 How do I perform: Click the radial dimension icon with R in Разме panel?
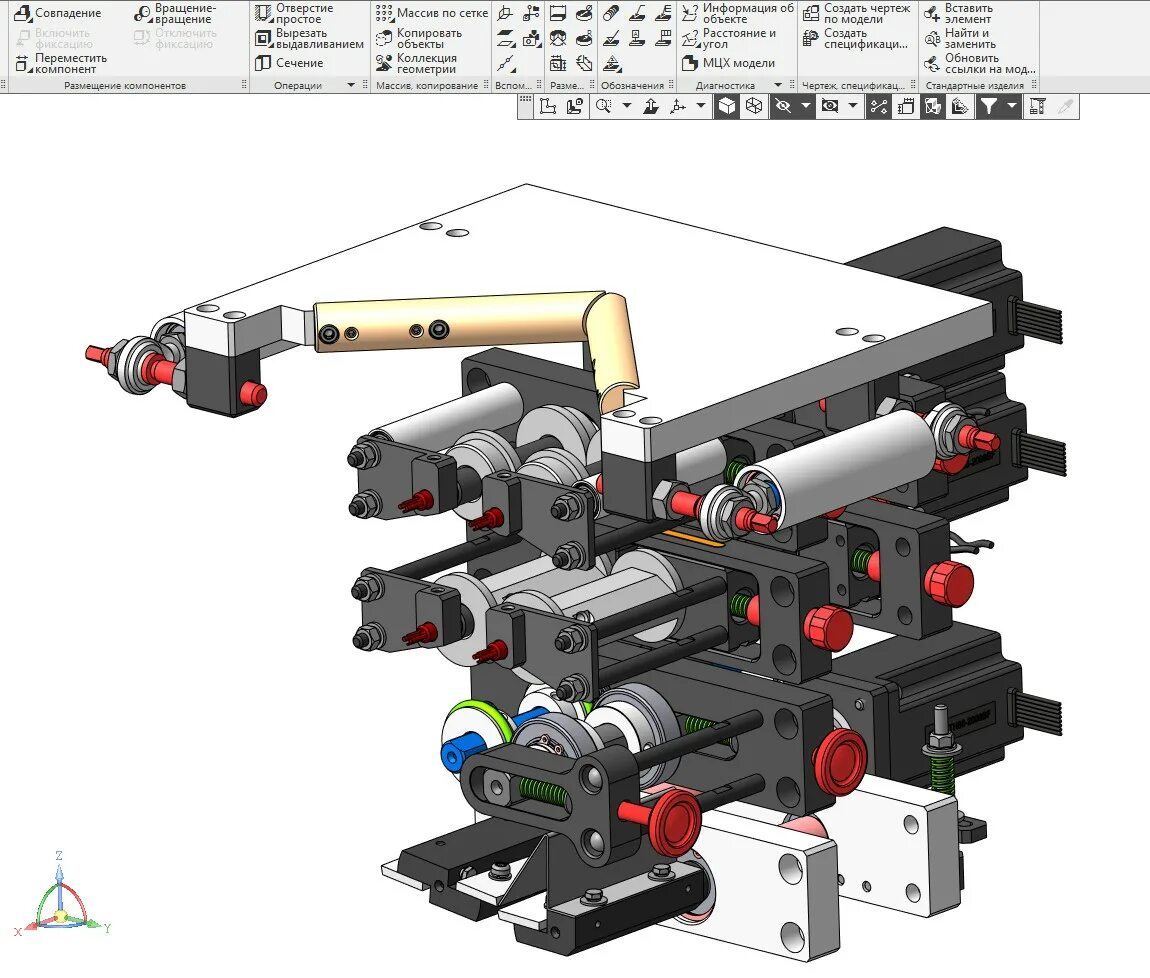pos(584,38)
